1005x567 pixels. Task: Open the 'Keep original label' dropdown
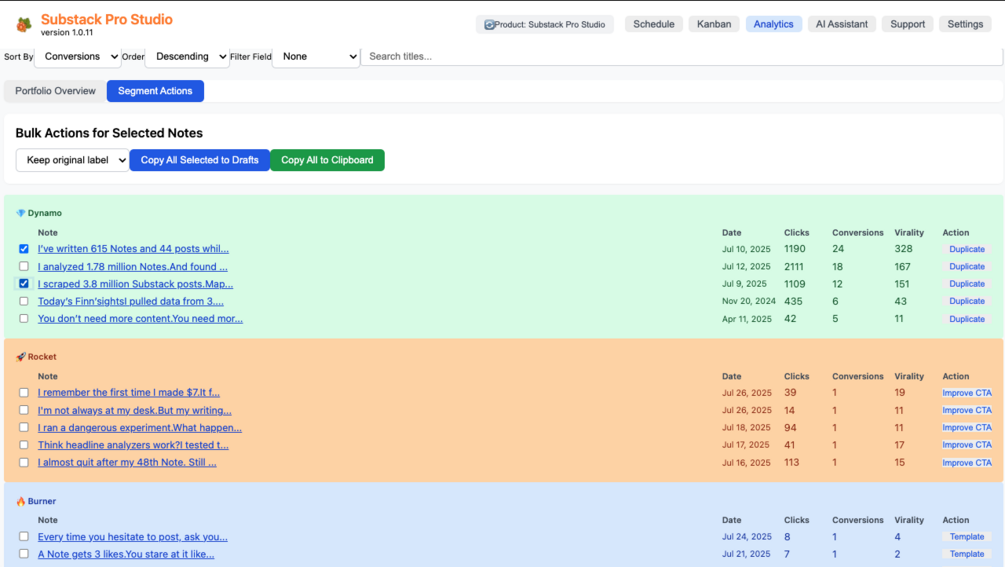72,160
